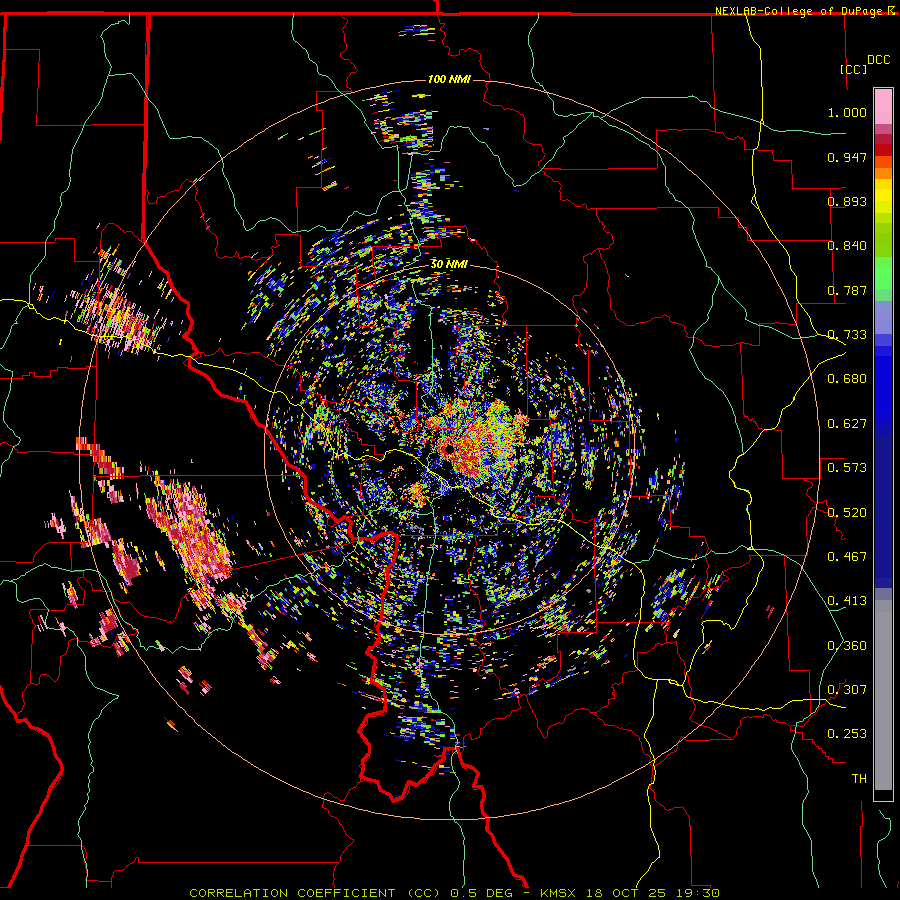The height and width of the screenshot is (900, 900).
Task: Select the 0.467 legend value
Action: [x=847, y=556]
